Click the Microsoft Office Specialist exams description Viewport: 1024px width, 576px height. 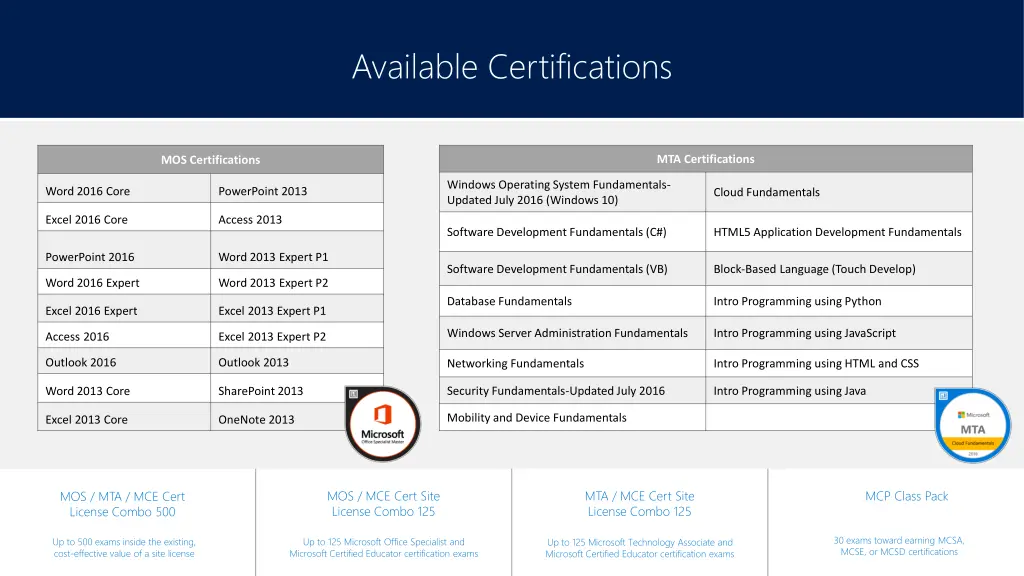point(383,547)
